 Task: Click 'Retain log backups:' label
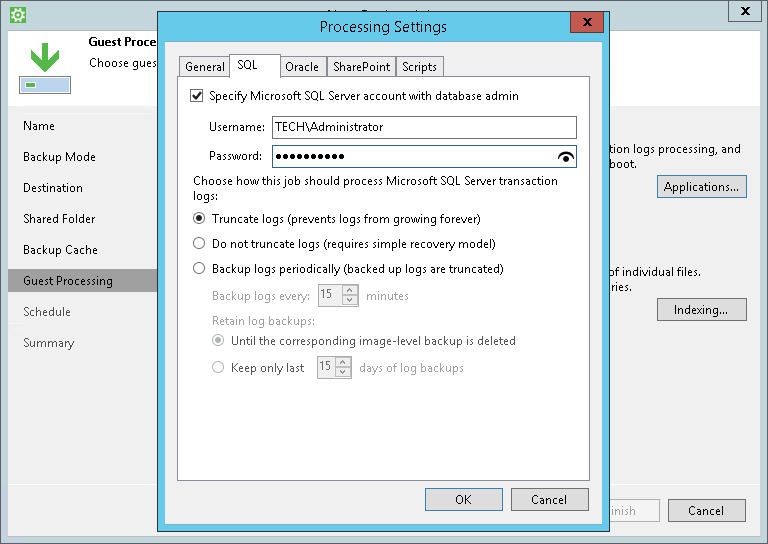point(264,321)
